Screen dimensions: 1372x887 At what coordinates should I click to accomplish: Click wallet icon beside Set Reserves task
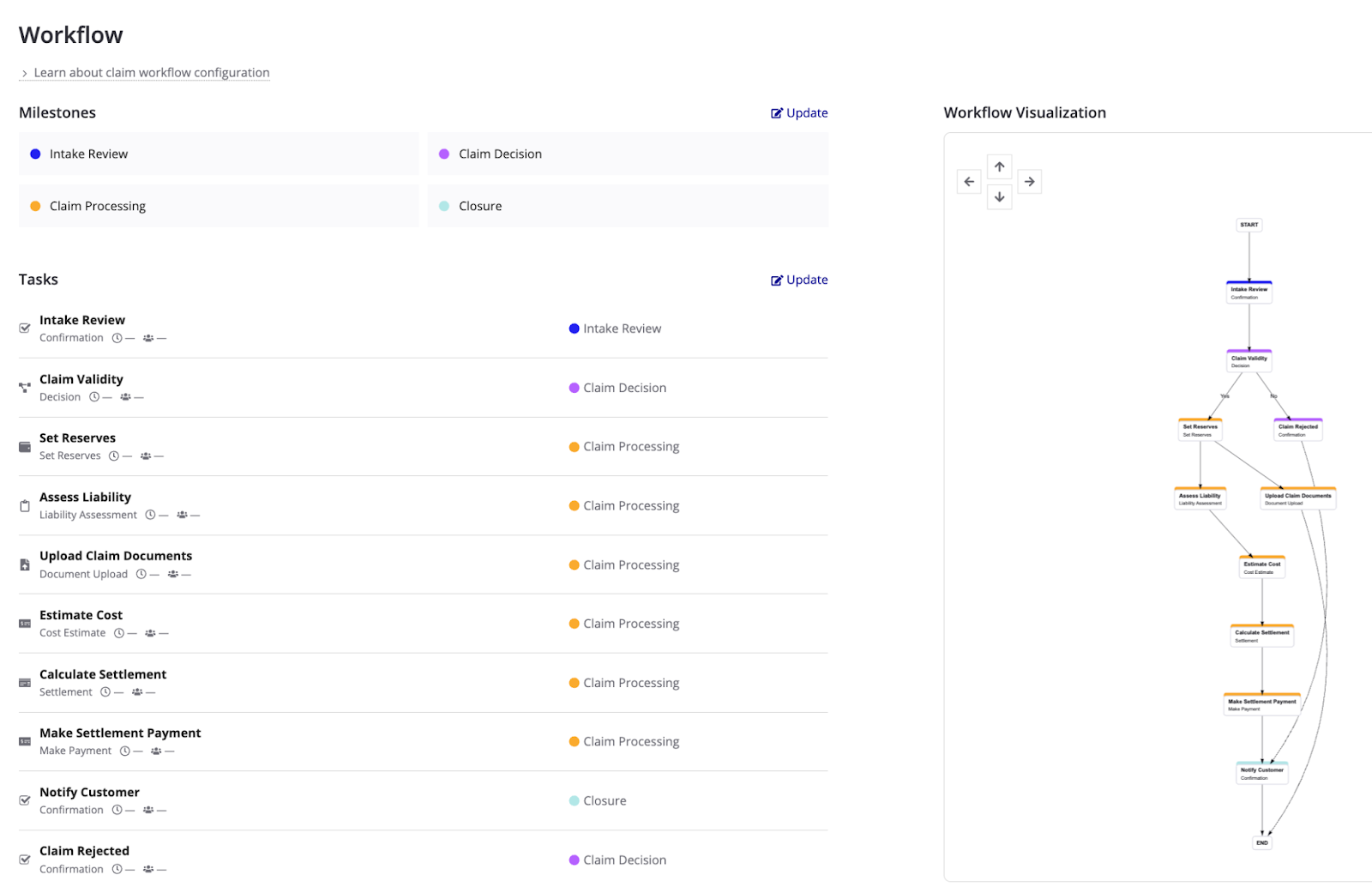point(25,447)
